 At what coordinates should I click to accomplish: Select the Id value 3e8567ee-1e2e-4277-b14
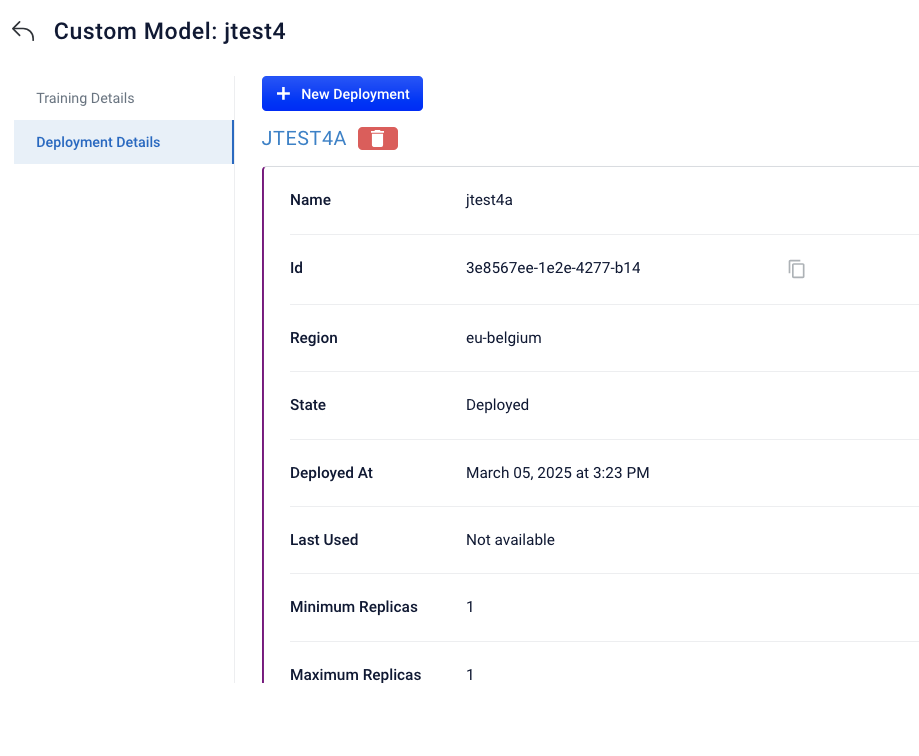553,268
